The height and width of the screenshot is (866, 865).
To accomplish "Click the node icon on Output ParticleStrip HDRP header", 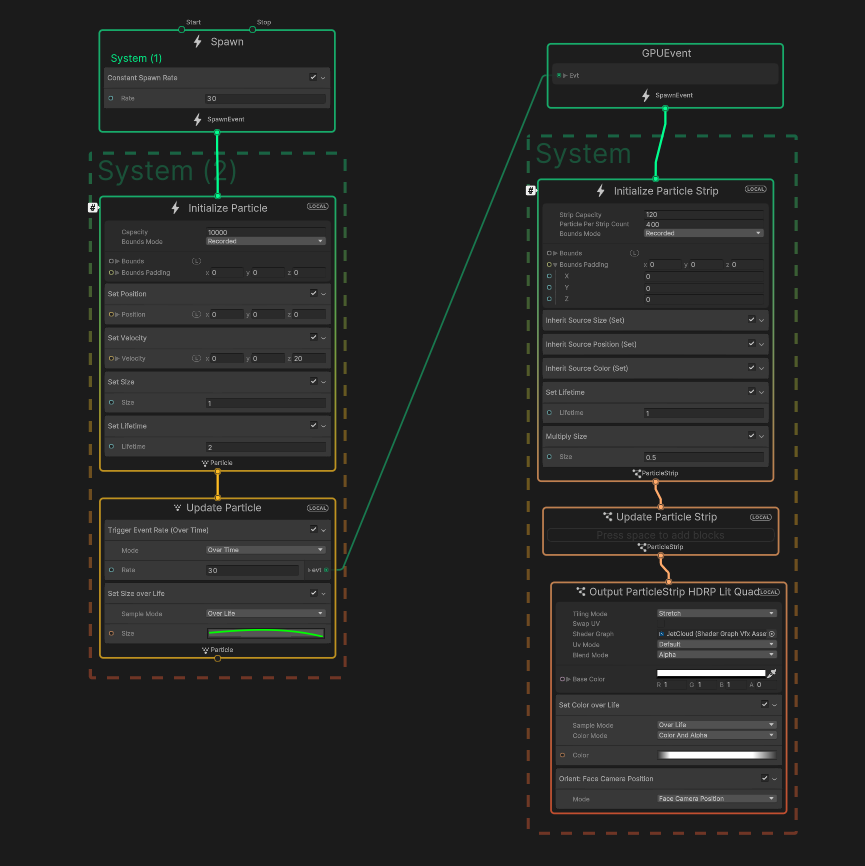I will [581, 592].
